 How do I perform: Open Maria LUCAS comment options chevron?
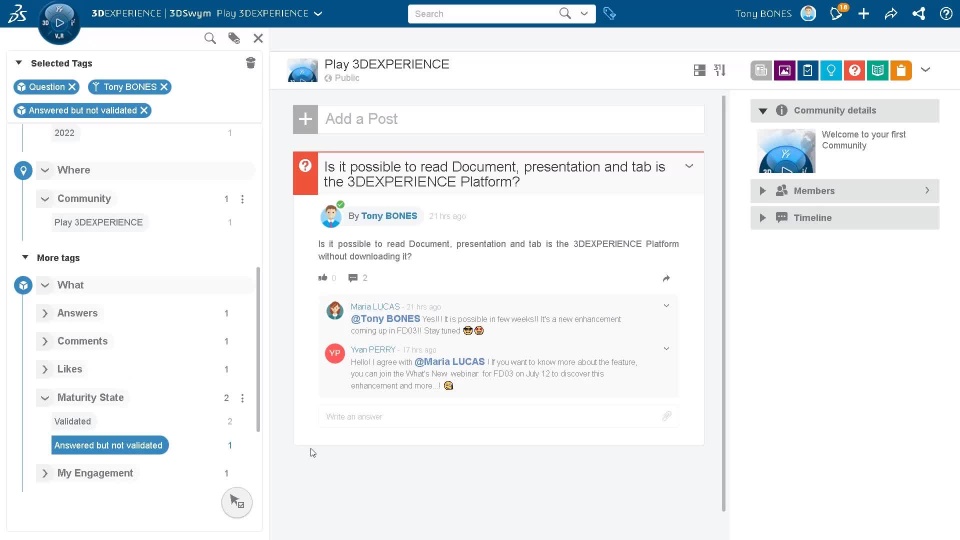click(666, 306)
